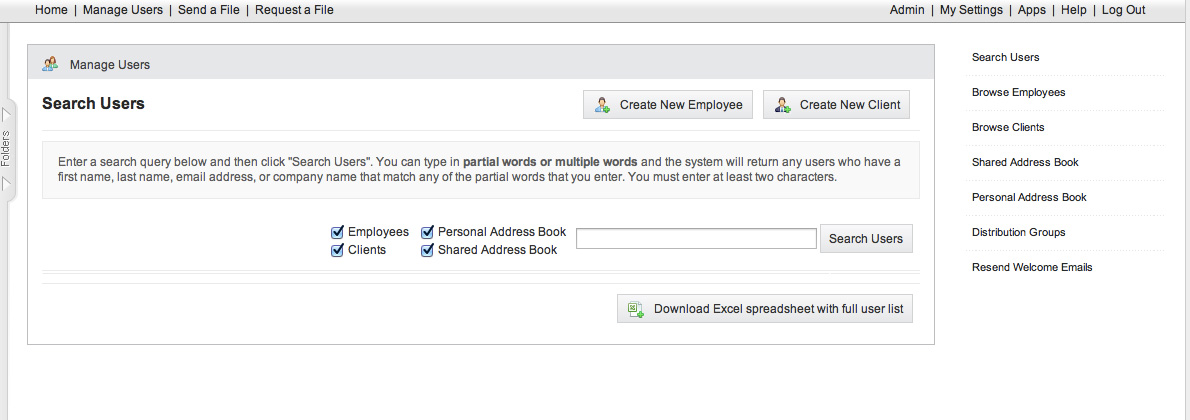
Task: Uncheck the Employees checkbox
Action: tap(338, 232)
